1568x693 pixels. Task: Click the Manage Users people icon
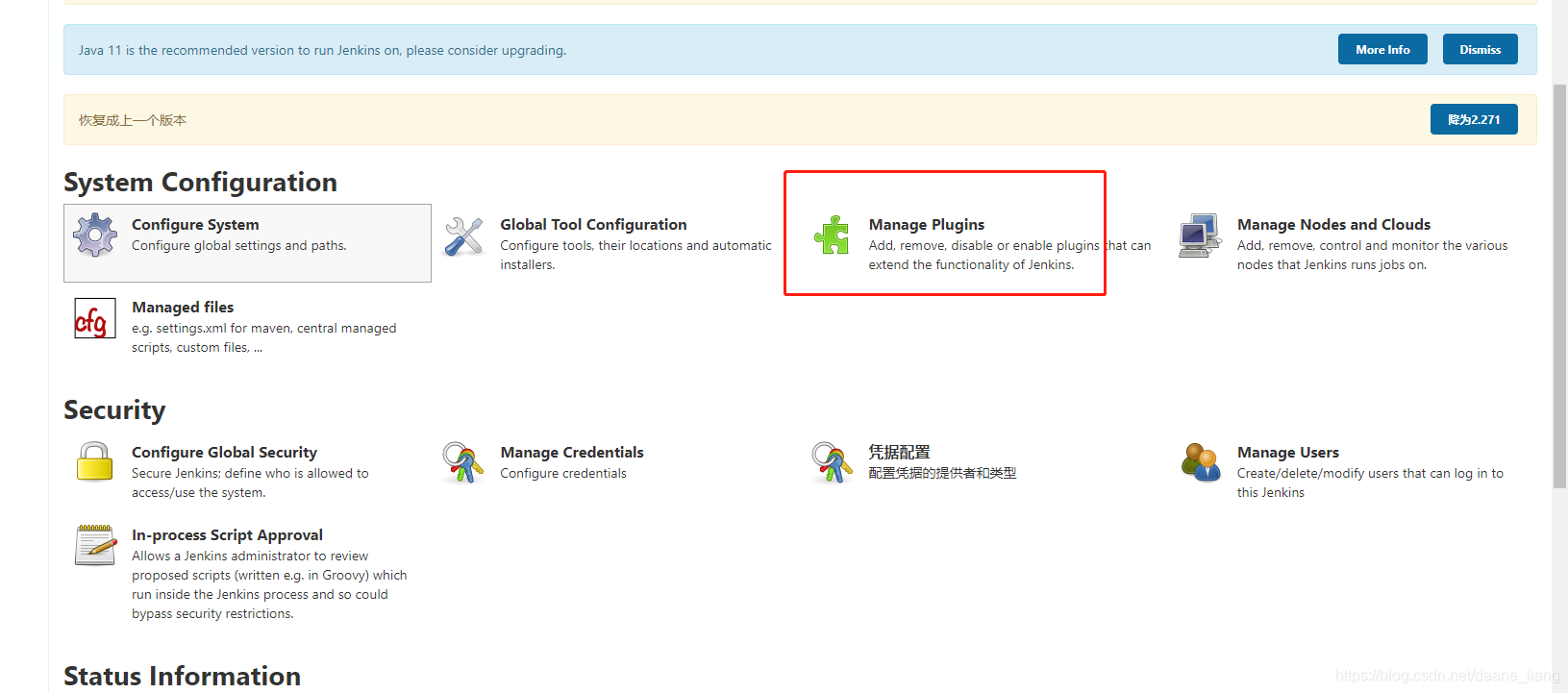coord(1201,462)
